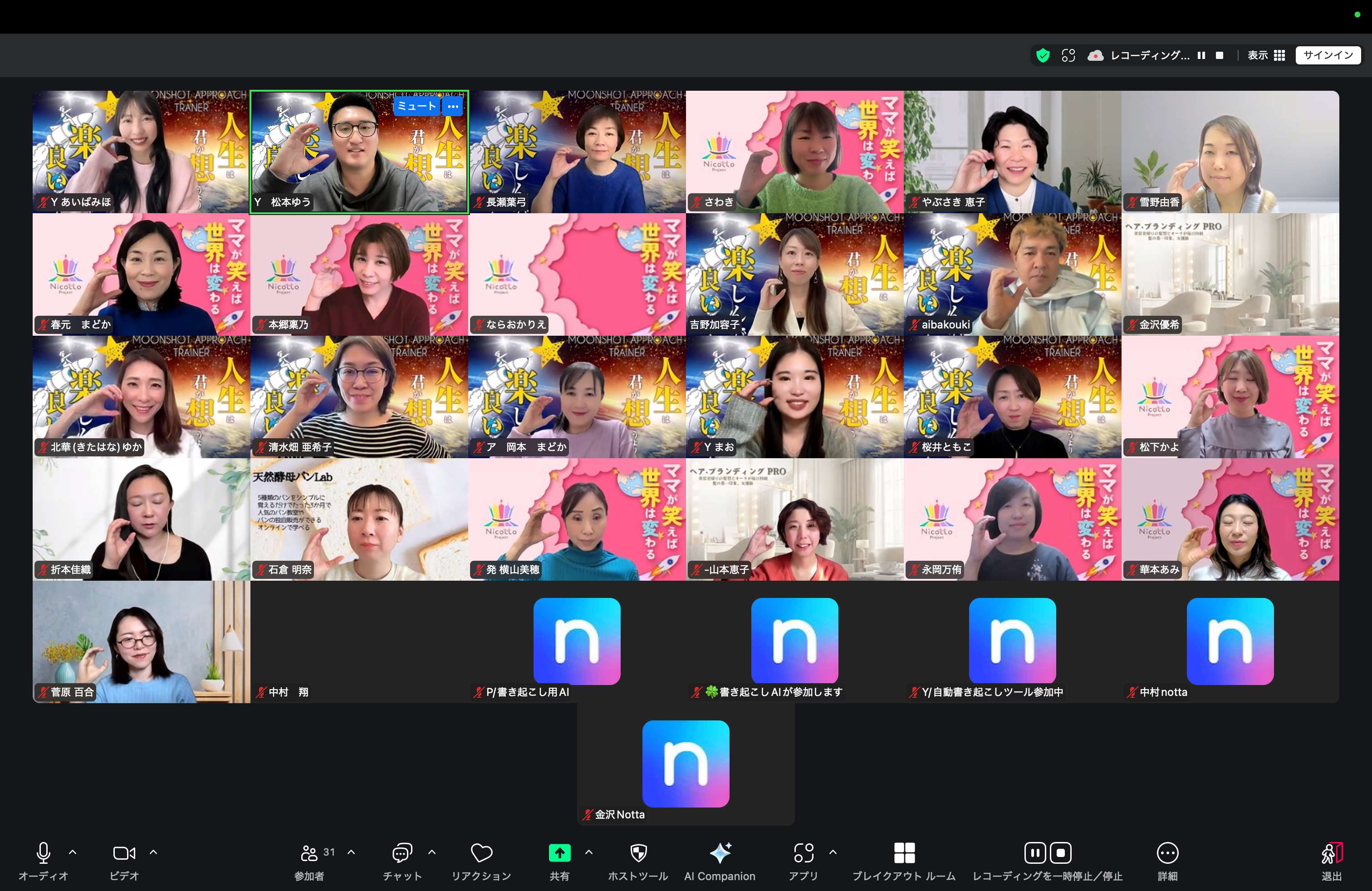Toggle the Audio microphone mute

pyautogui.click(x=43, y=853)
